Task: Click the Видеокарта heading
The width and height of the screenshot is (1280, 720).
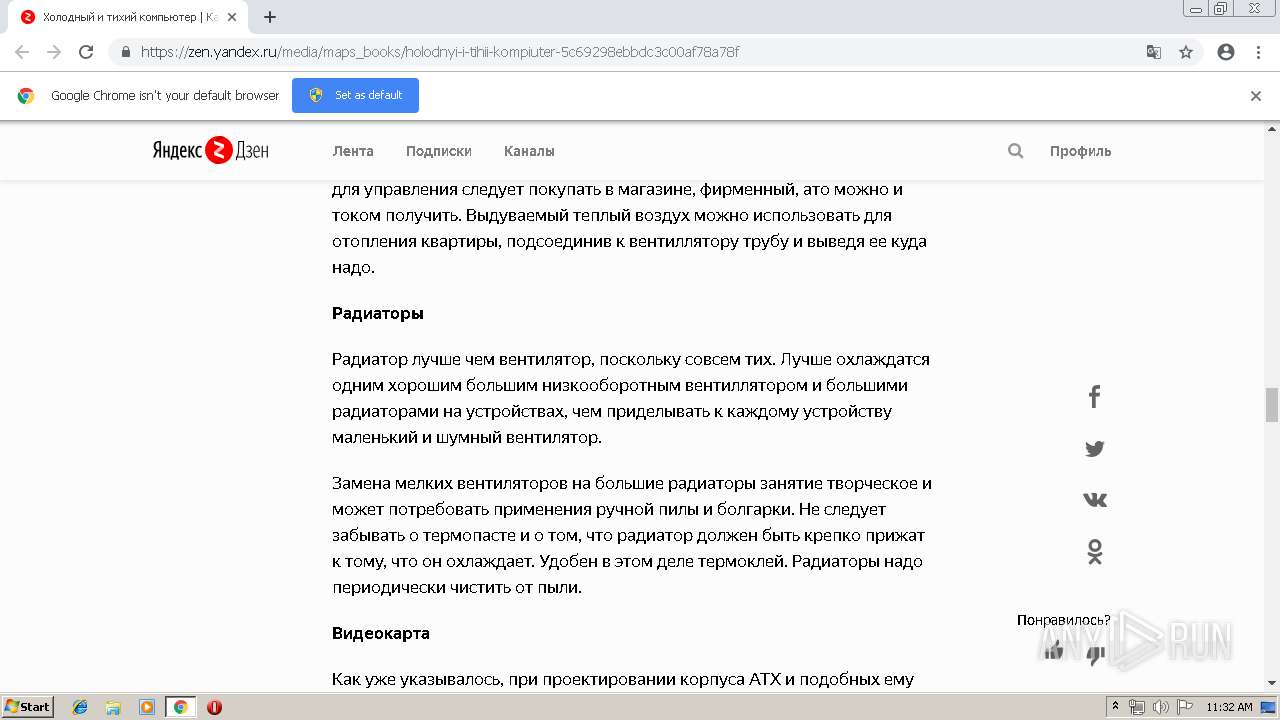Action: click(x=381, y=633)
